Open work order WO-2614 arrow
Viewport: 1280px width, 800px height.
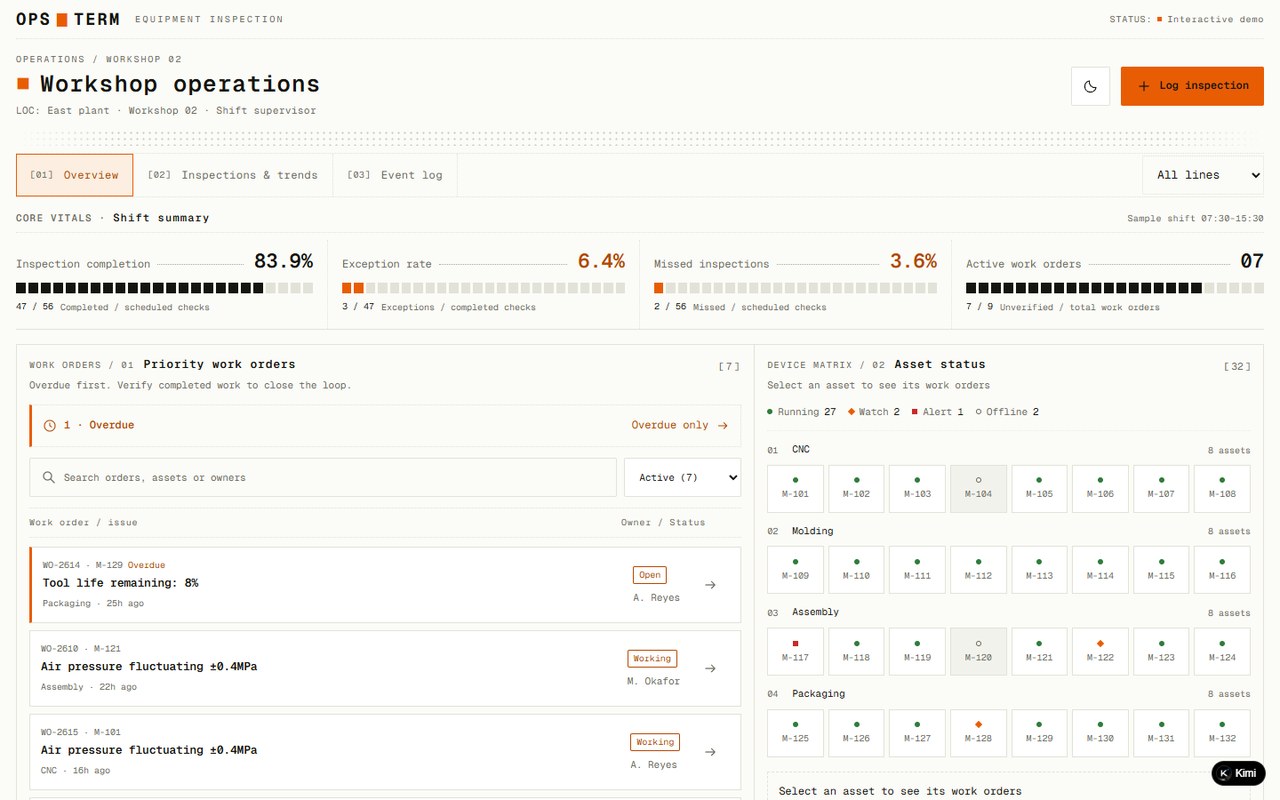tap(710, 585)
